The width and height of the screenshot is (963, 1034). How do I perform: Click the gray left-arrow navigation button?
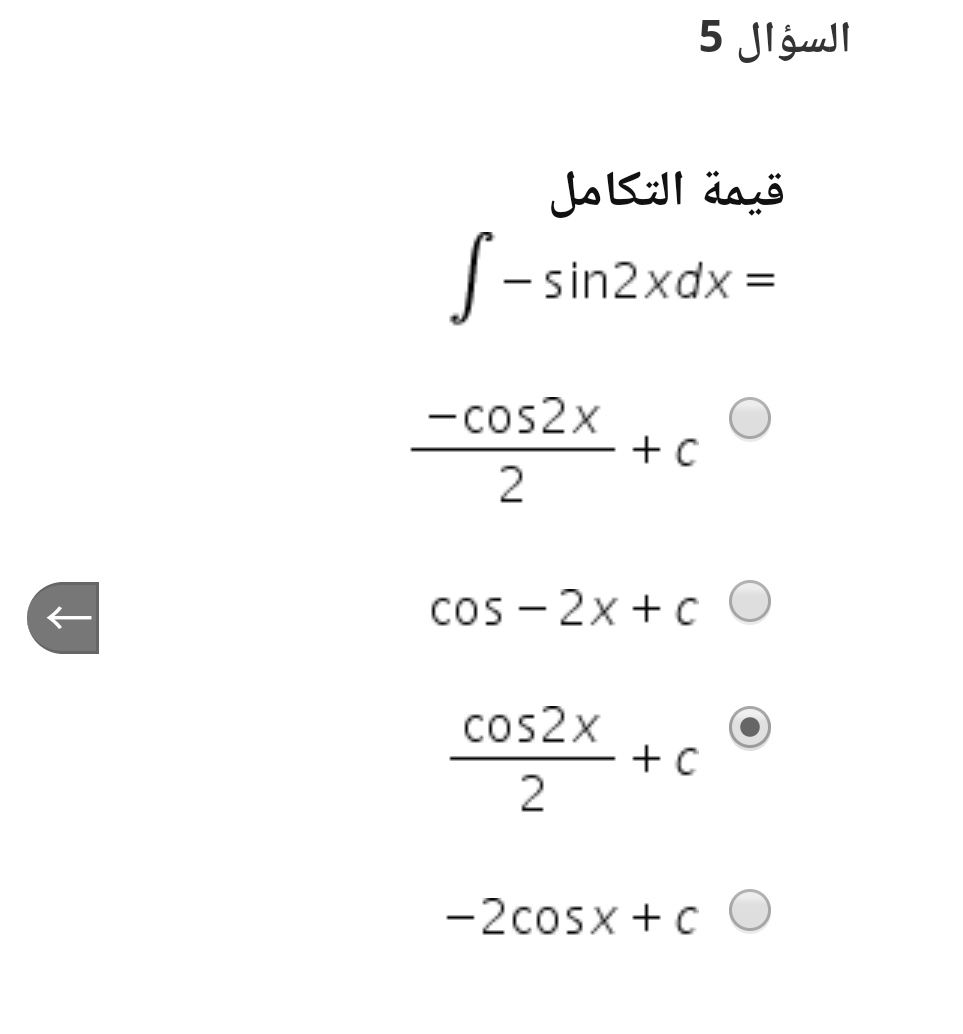point(63,618)
